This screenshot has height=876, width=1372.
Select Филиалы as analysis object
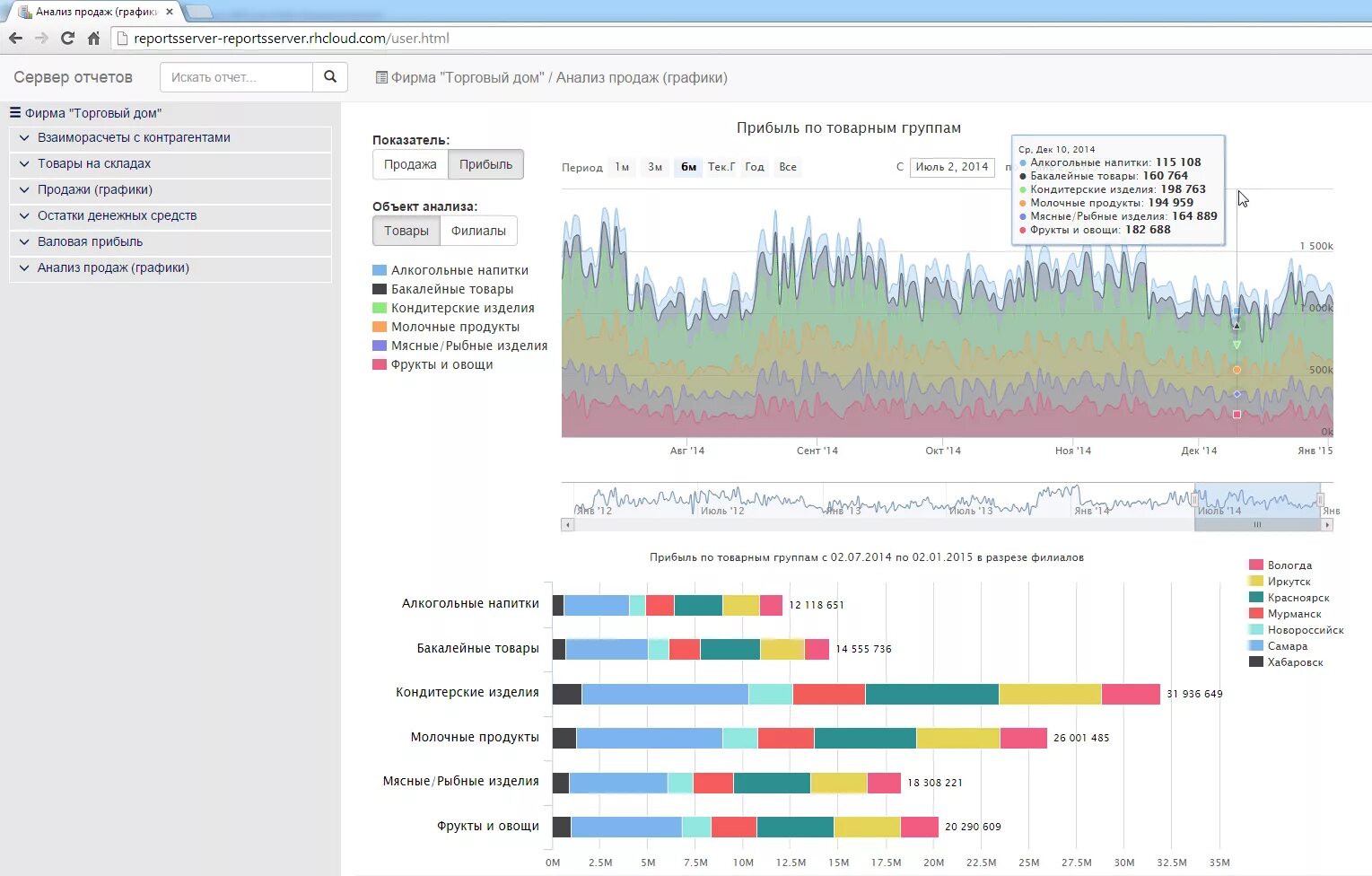[478, 231]
